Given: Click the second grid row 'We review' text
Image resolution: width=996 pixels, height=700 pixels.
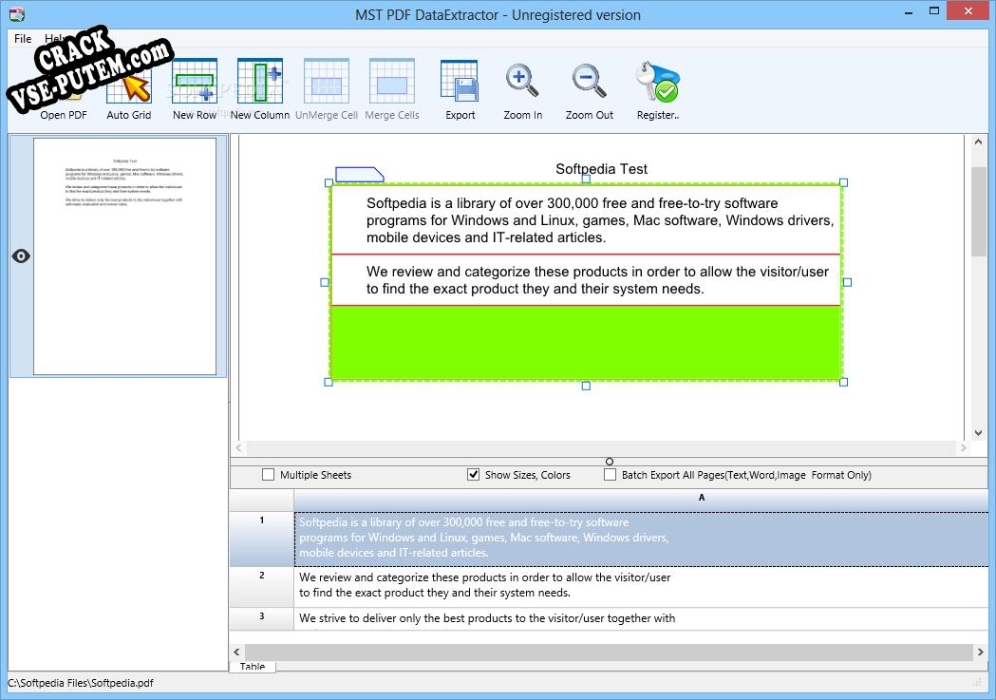Looking at the screenshot, I should 586,280.
